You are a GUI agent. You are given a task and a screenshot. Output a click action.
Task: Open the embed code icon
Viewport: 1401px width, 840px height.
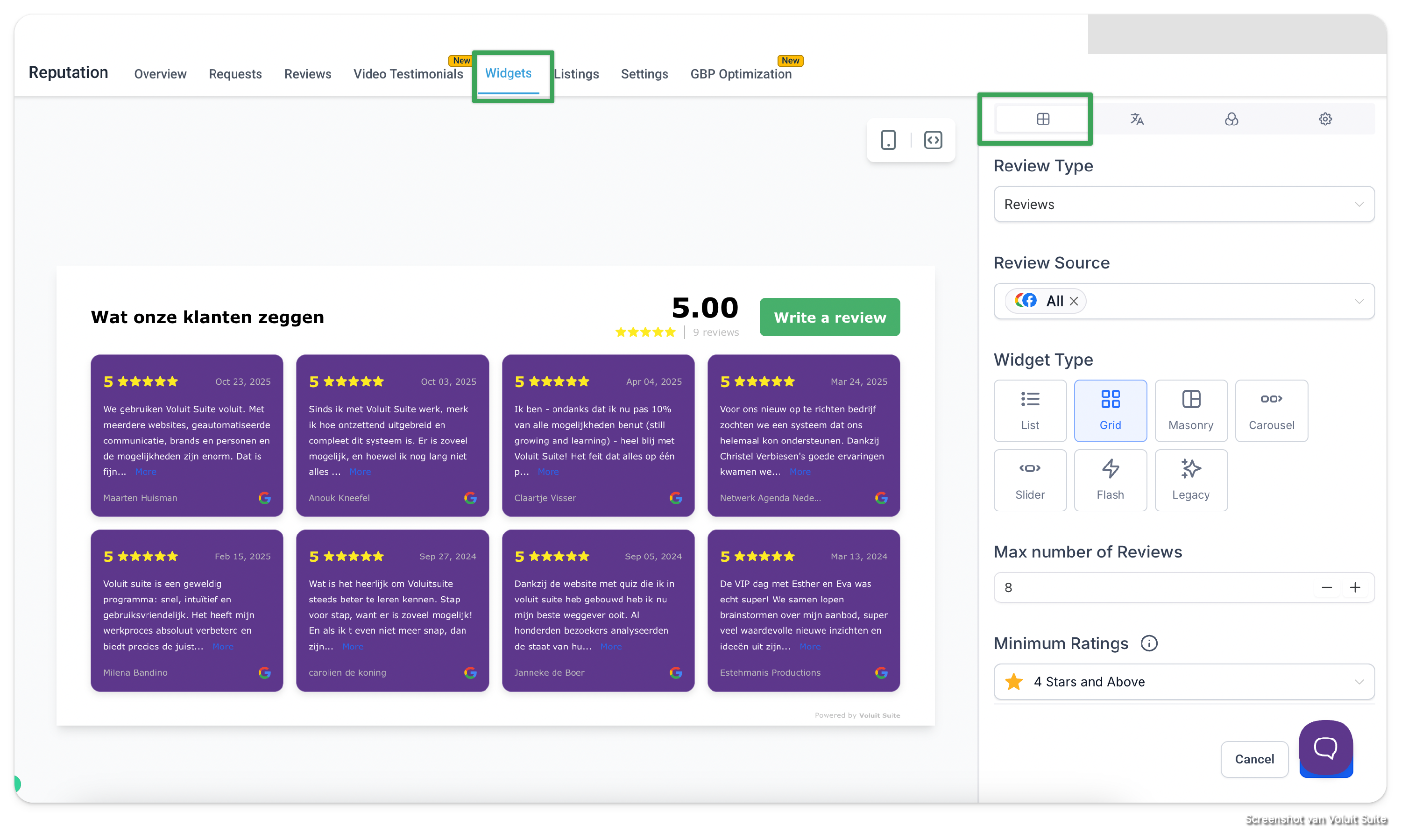pos(933,140)
